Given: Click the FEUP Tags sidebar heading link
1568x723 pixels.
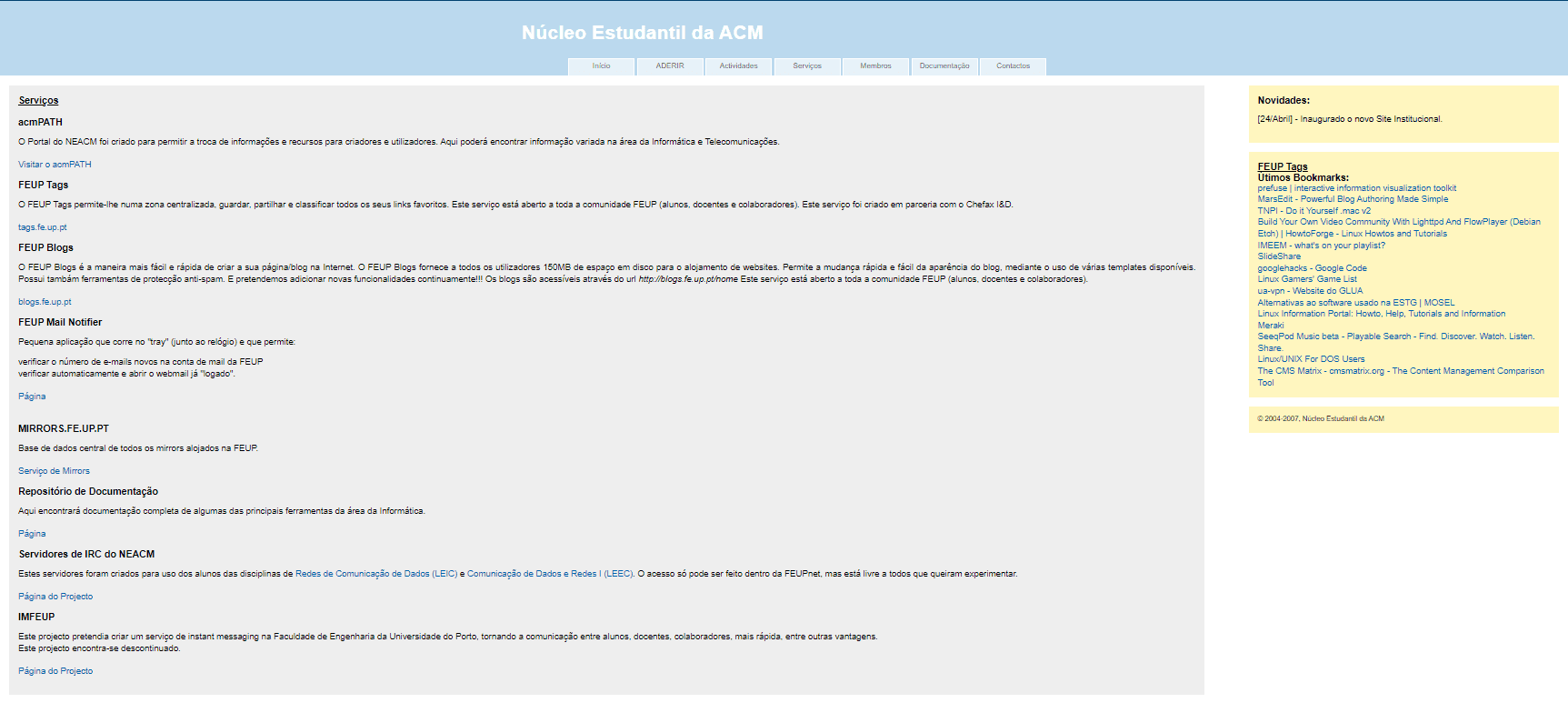Looking at the screenshot, I should [1282, 166].
